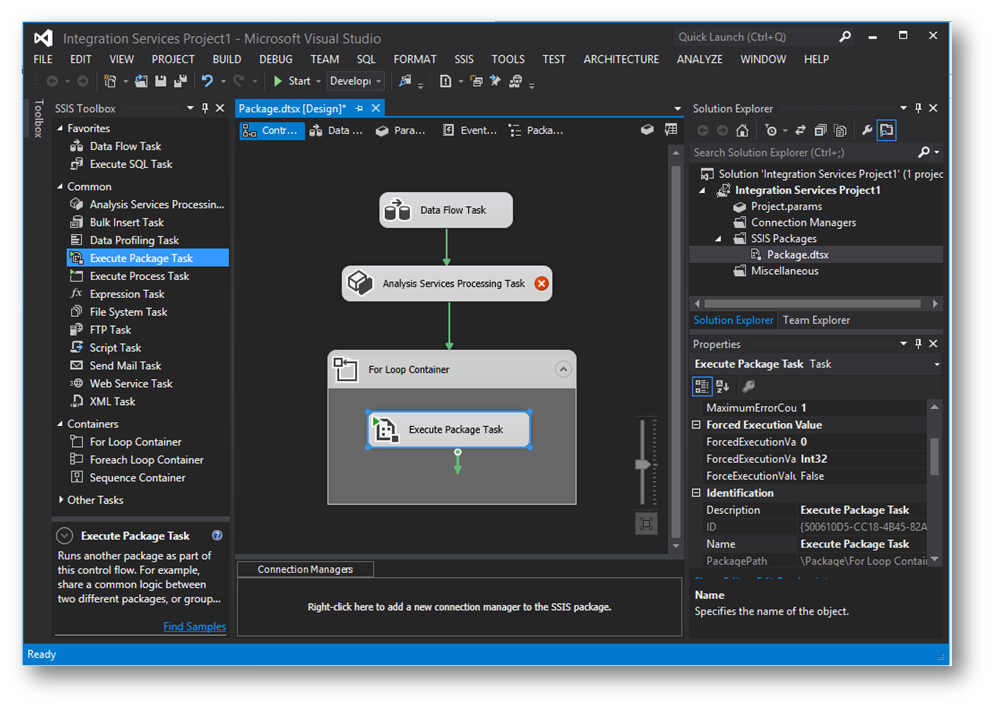
Task: Click Execute SQL Task icon in Favorites
Action: coord(77,164)
